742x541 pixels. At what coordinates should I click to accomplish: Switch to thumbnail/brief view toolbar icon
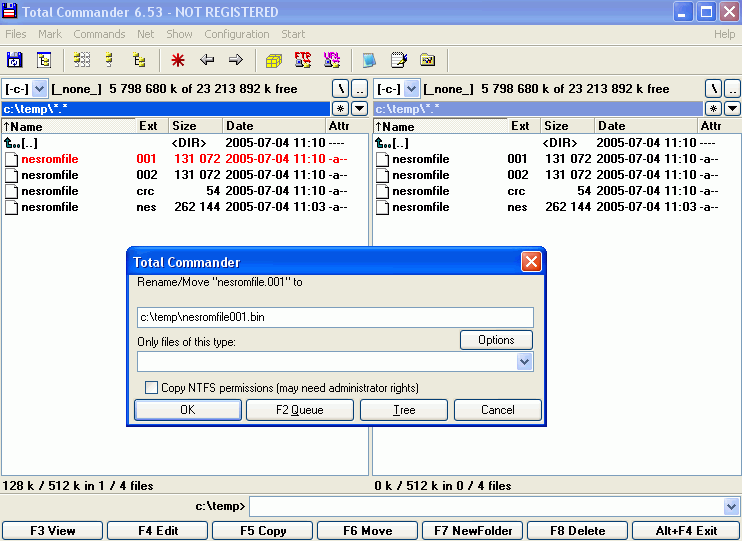coord(82,60)
